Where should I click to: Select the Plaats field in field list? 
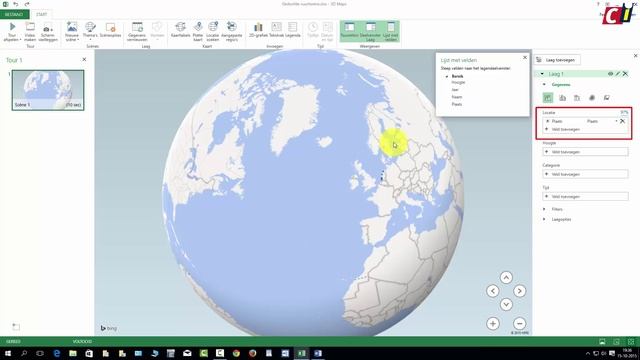click(457, 104)
